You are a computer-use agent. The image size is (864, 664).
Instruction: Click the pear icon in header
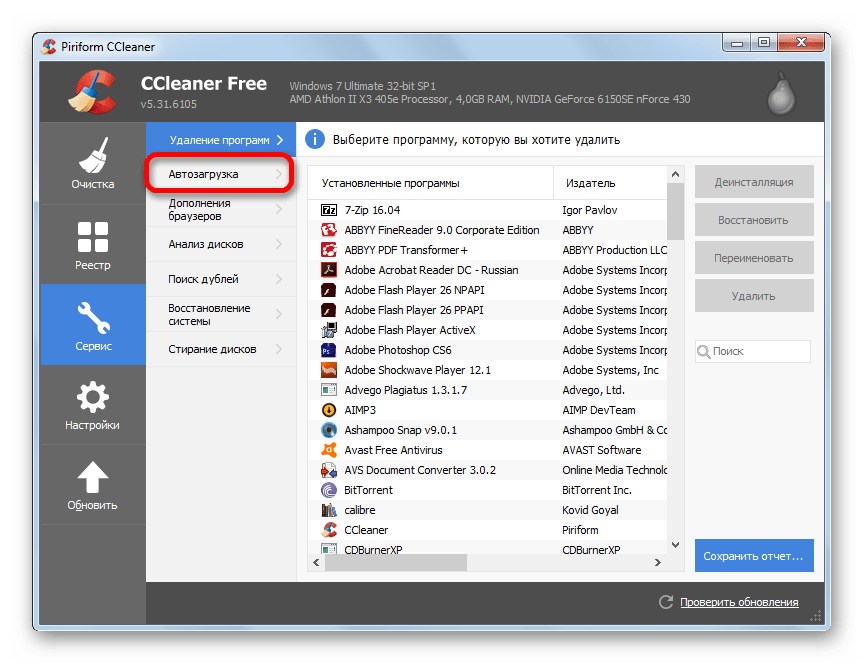pyautogui.click(x=781, y=93)
